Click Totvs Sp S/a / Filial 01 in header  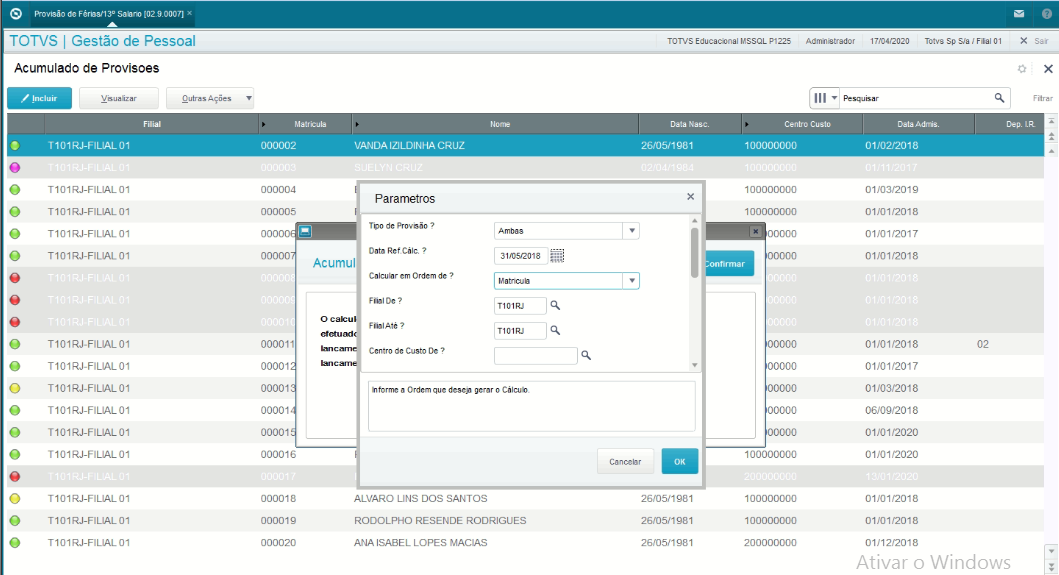point(963,41)
